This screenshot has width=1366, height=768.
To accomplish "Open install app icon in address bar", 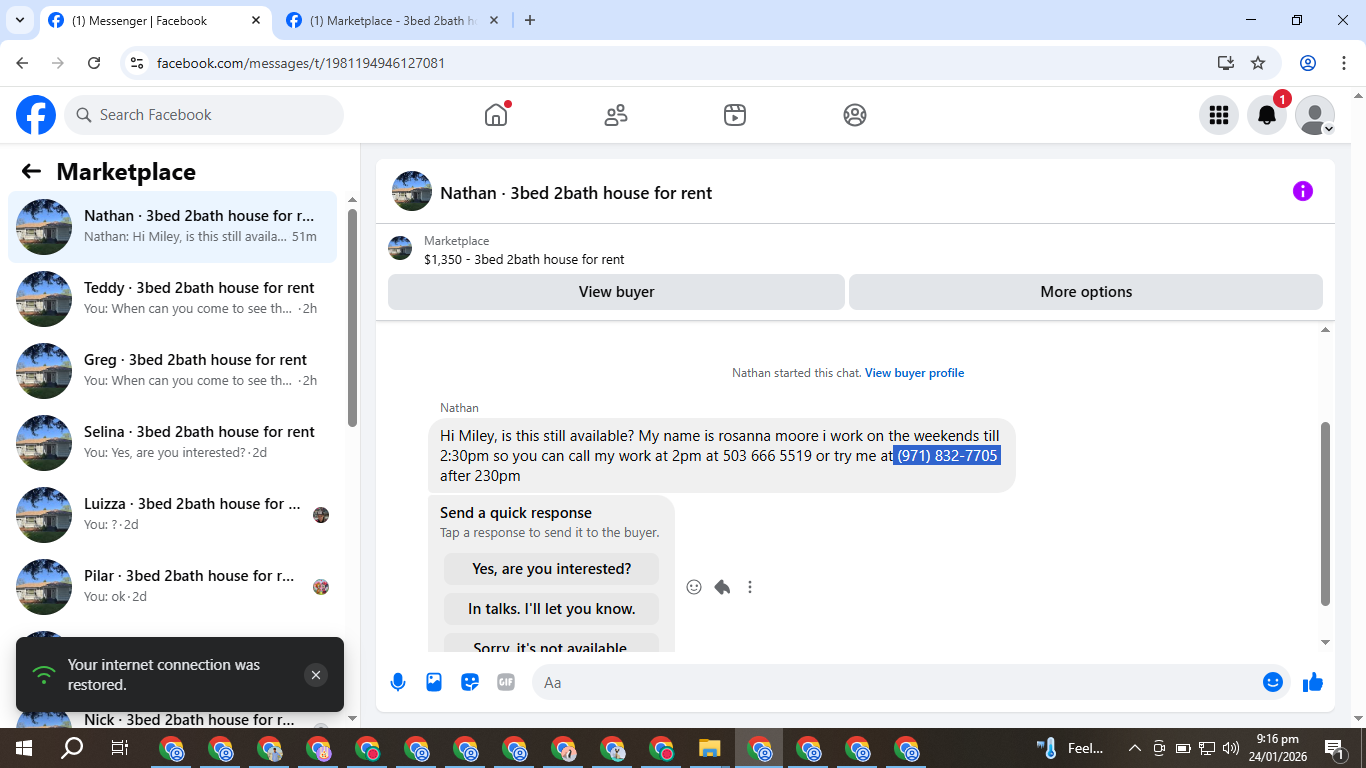I will [x=1226, y=63].
